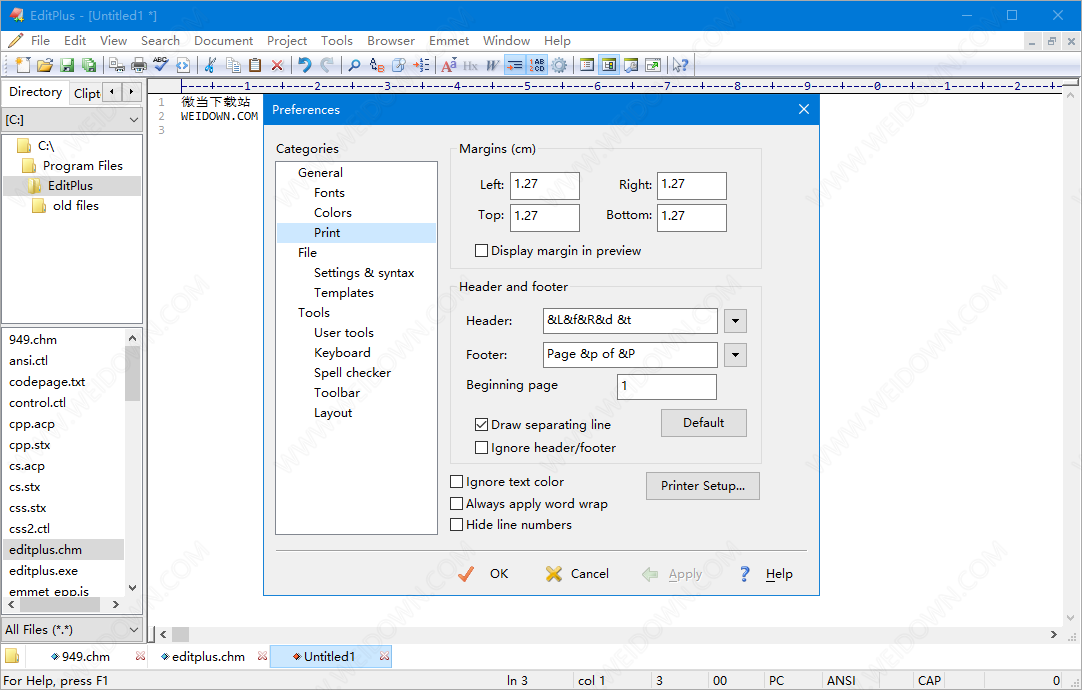The width and height of the screenshot is (1082, 690).
Task: Open Preferences with the gear icon
Action: coord(560,65)
